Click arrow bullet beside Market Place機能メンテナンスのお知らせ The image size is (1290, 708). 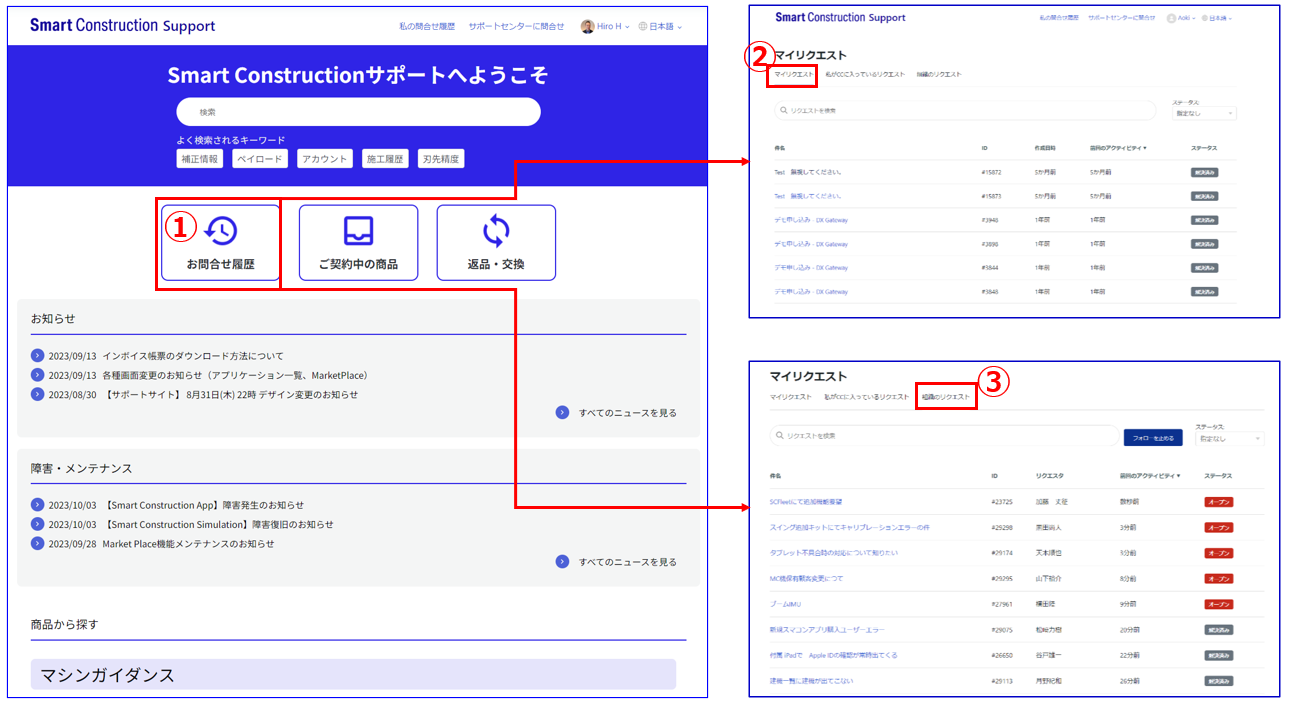tap(38, 544)
